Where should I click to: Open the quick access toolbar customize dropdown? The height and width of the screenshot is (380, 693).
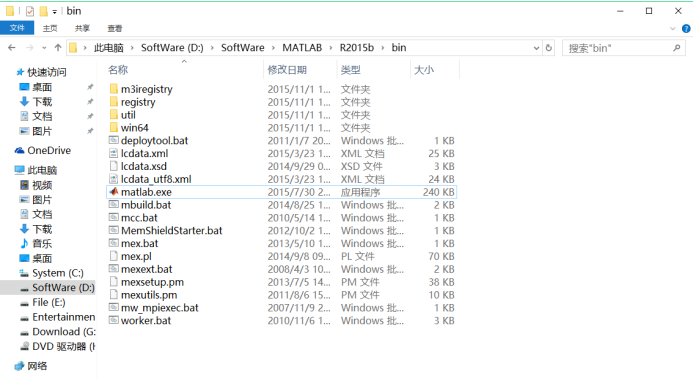[54, 12]
